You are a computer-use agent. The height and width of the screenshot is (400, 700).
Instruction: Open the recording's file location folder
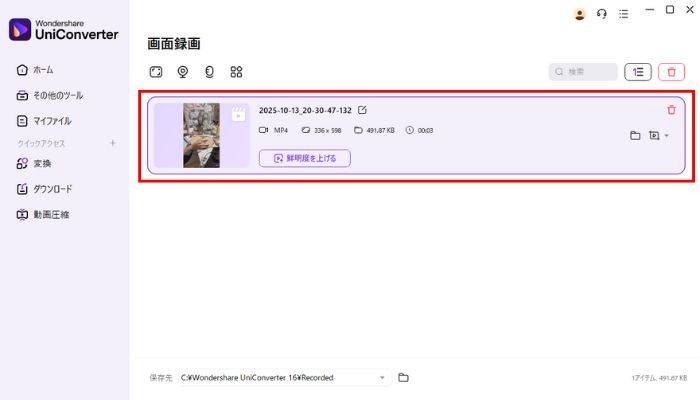coord(634,135)
